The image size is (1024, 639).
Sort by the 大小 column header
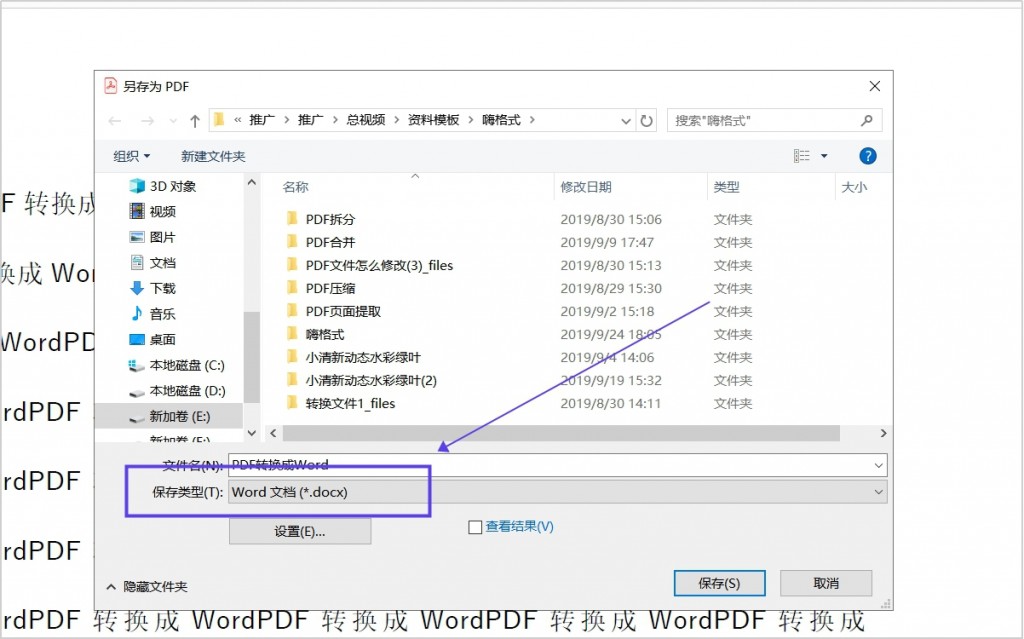854,187
